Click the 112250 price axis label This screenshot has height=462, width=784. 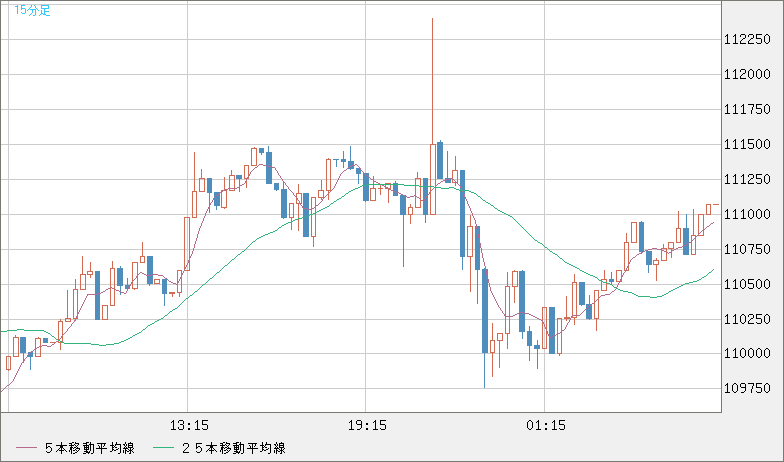(x=745, y=39)
